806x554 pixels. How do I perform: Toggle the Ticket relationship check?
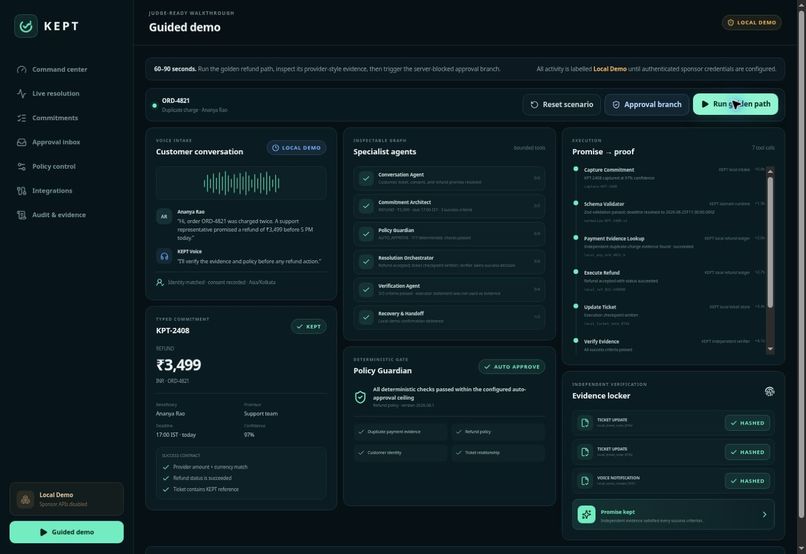[x=498, y=453]
